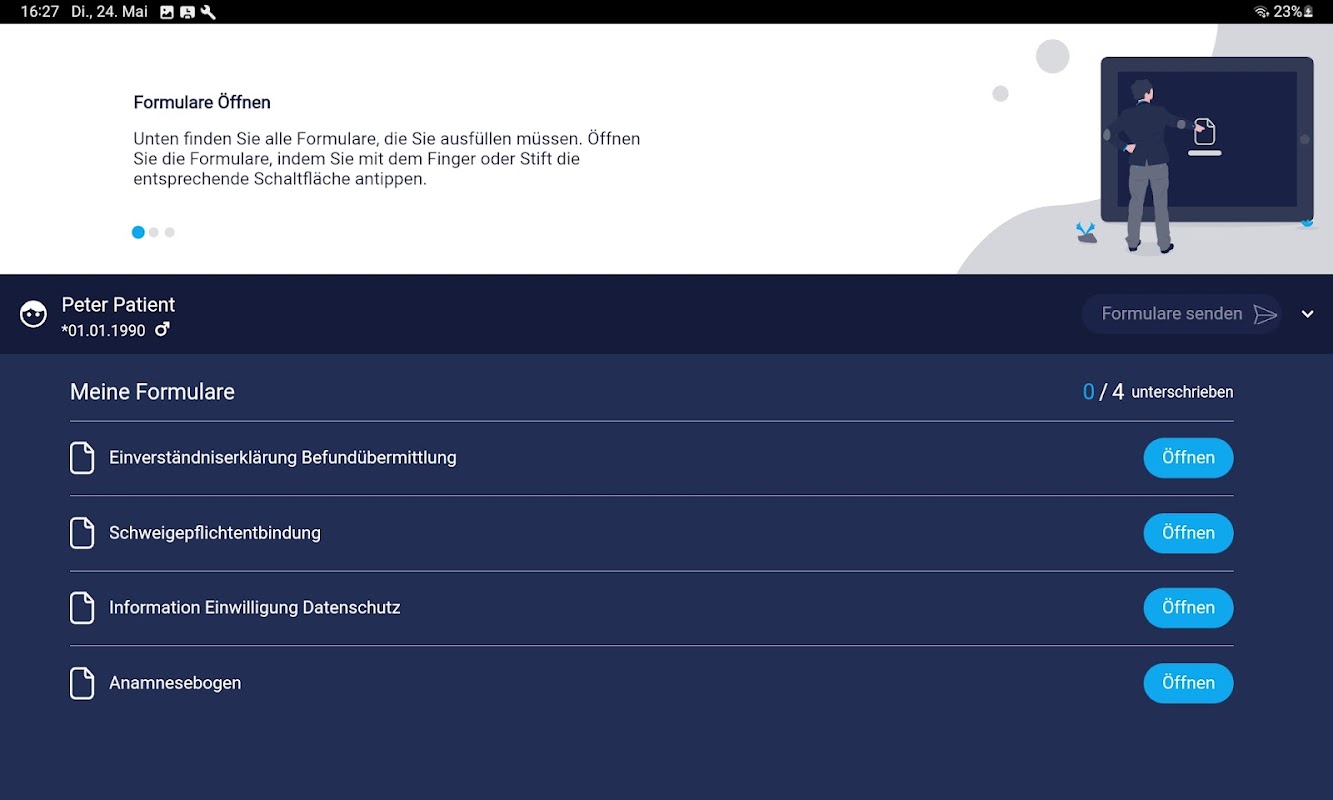Click document icon beside Schweigepflichtentbindung

(82, 533)
